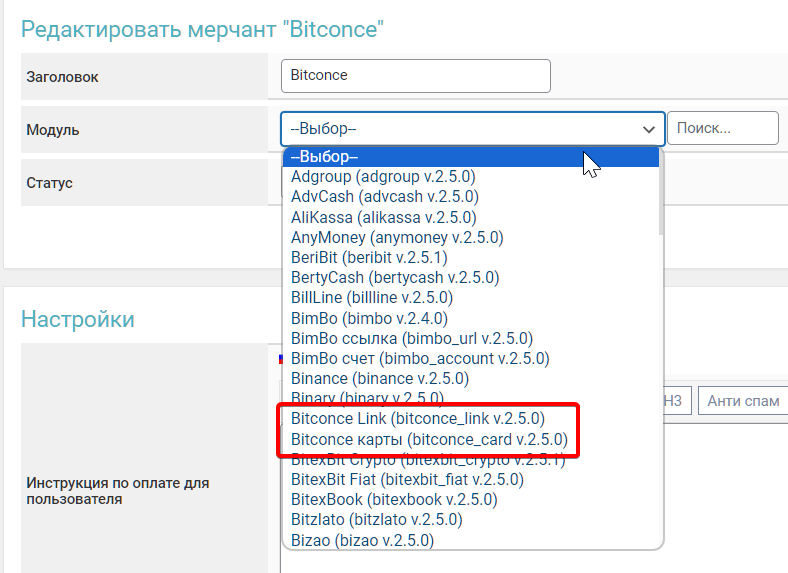Select BertyCash module option
788x573 pixels.
[x=395, y=278]
